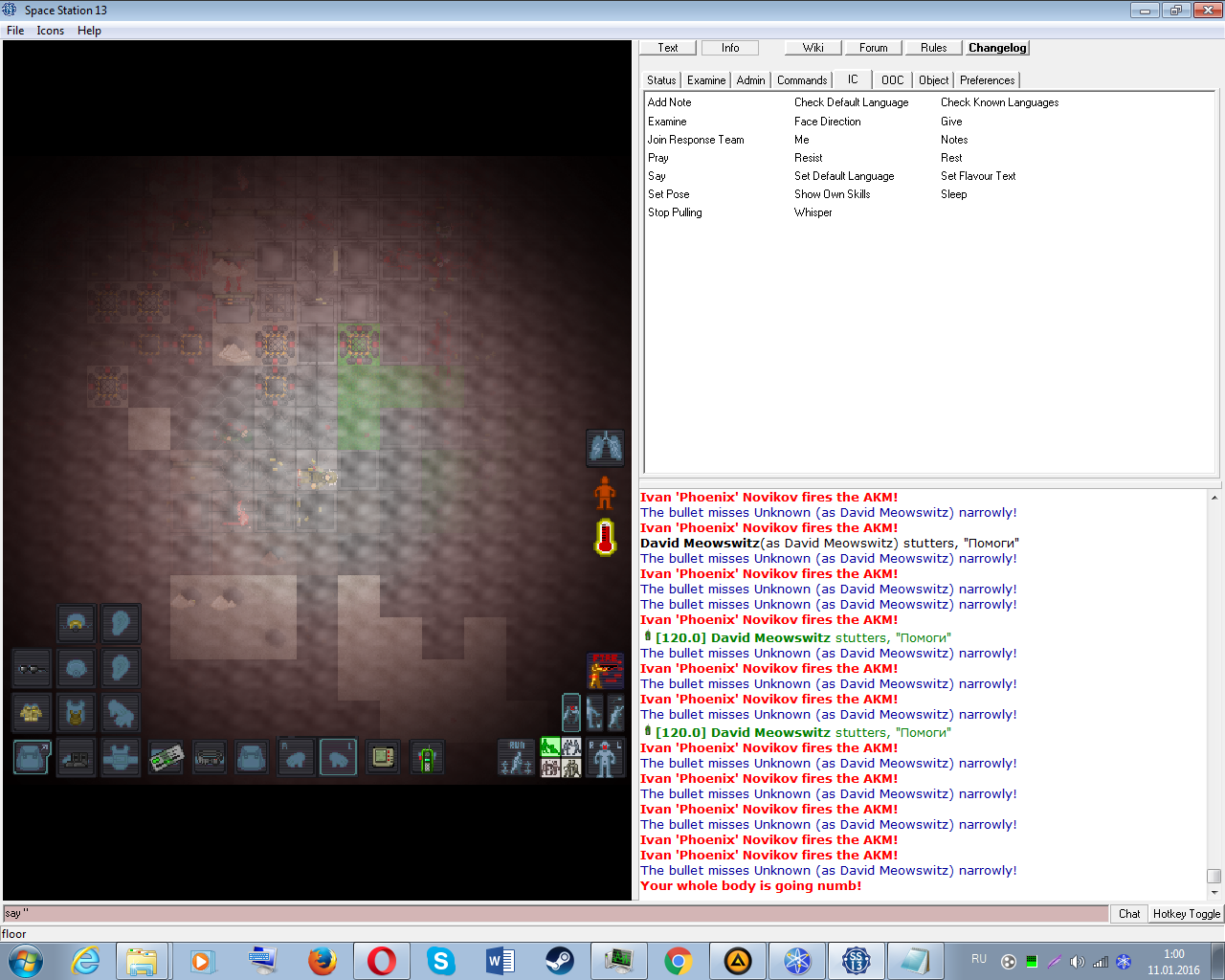Image resolution: width=1225 pixels, height=980 pixels.
Task: Switch to the Admin tab
Action: [x=751, y=80]
